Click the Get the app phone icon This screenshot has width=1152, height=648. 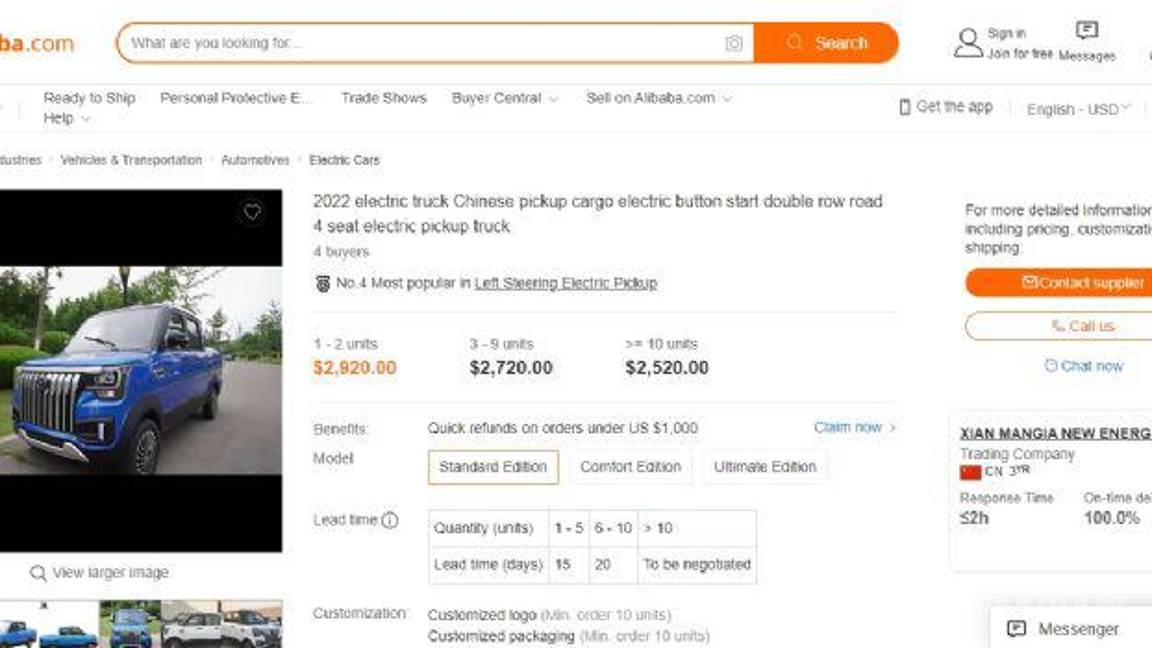[x=905, y=107]
